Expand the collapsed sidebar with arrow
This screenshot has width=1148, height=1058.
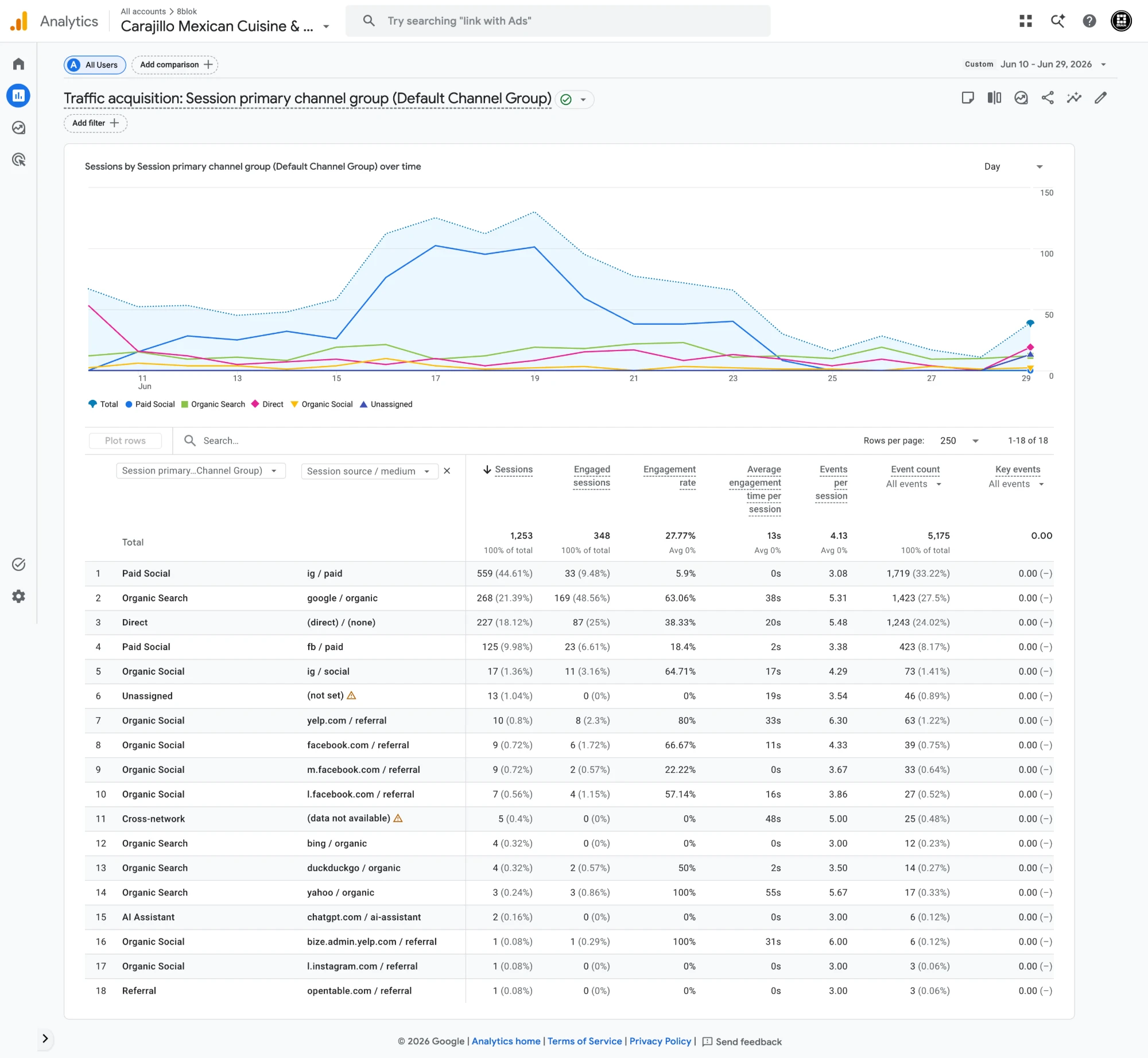pos(45,1038)
